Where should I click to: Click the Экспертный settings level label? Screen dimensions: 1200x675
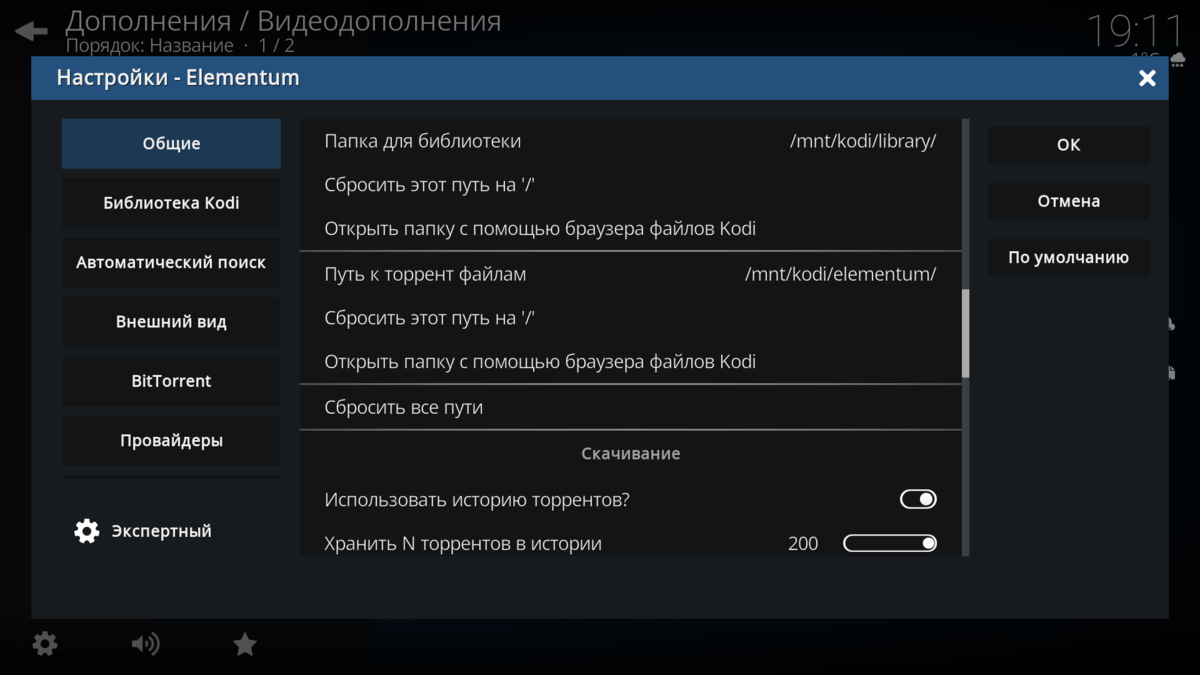pos(161,531)
